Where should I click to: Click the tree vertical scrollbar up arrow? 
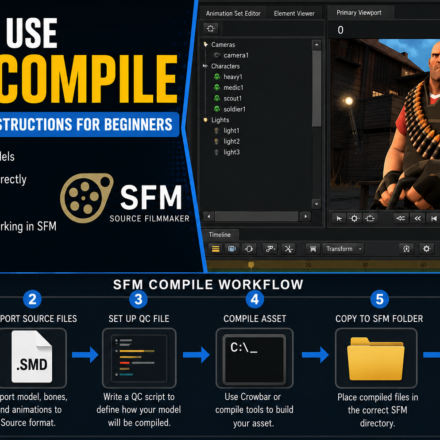[x=316, y=45]
